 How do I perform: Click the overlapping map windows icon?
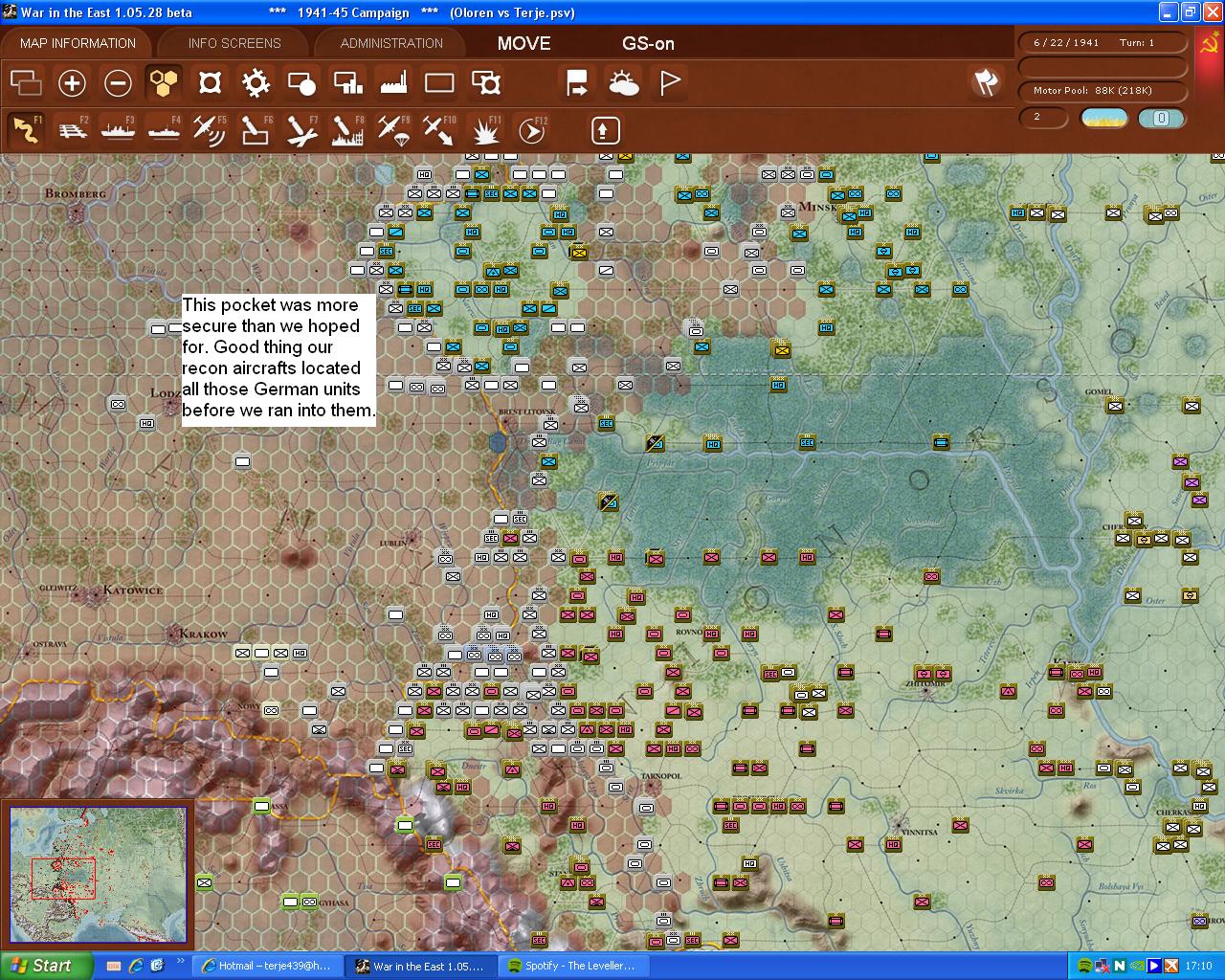point(26,83)
